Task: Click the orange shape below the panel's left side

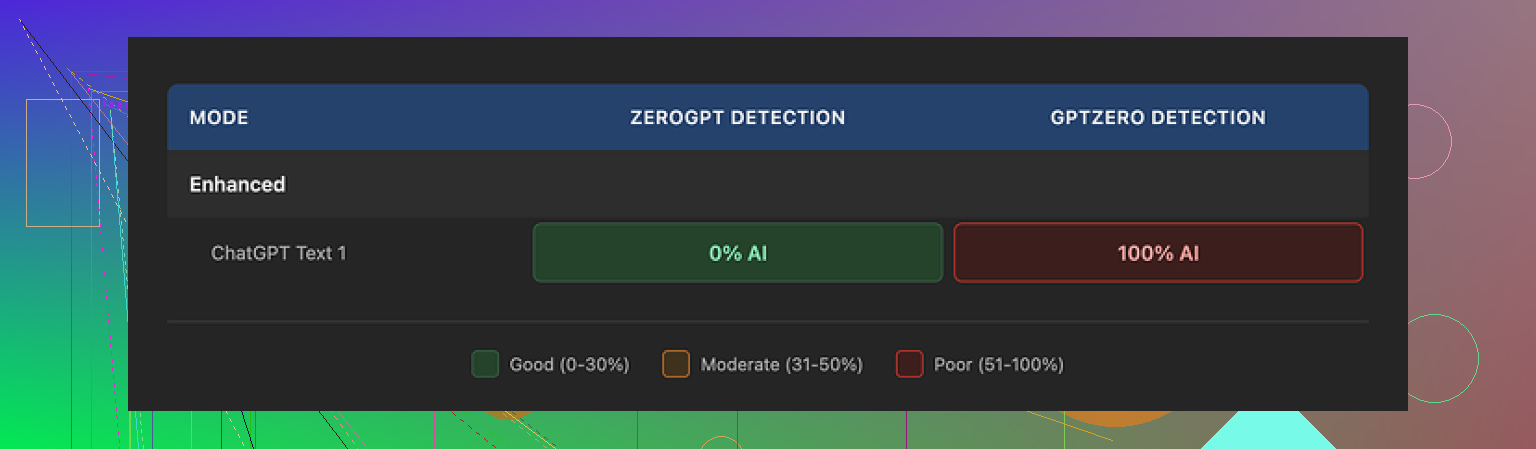Action: coord(510,415)
